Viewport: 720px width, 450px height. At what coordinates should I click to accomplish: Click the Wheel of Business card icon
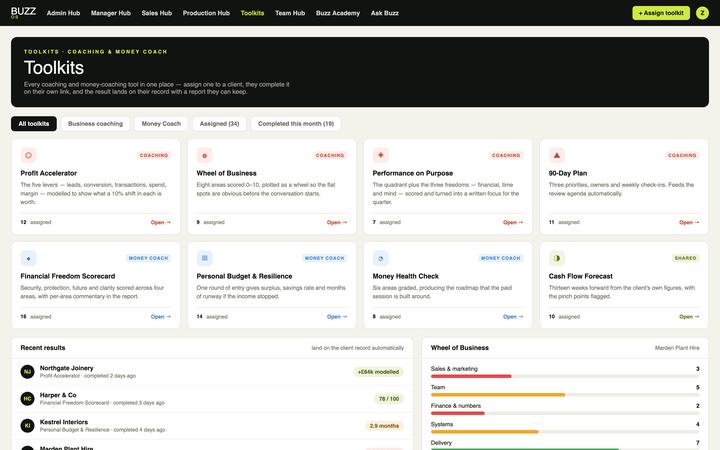[x=204, y=155]
